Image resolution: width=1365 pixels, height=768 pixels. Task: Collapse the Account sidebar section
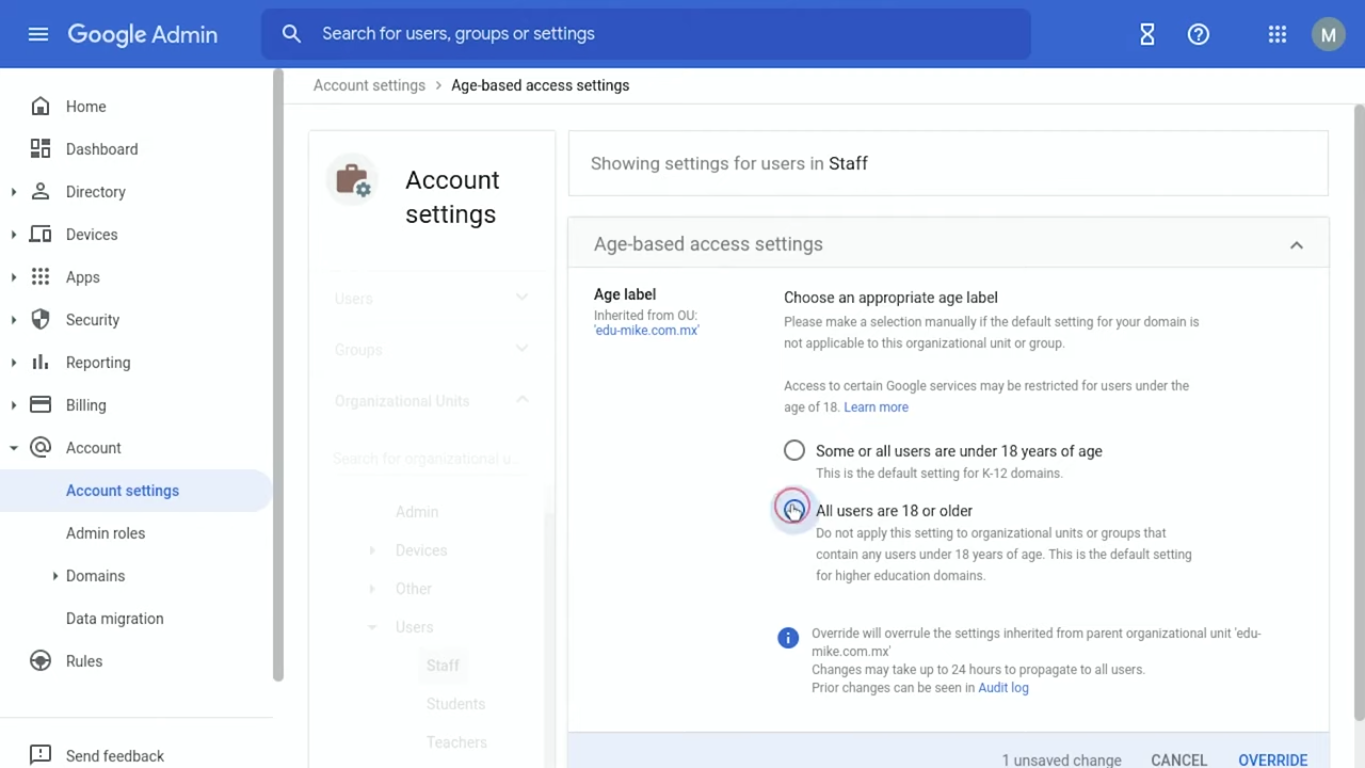[13, 448]
